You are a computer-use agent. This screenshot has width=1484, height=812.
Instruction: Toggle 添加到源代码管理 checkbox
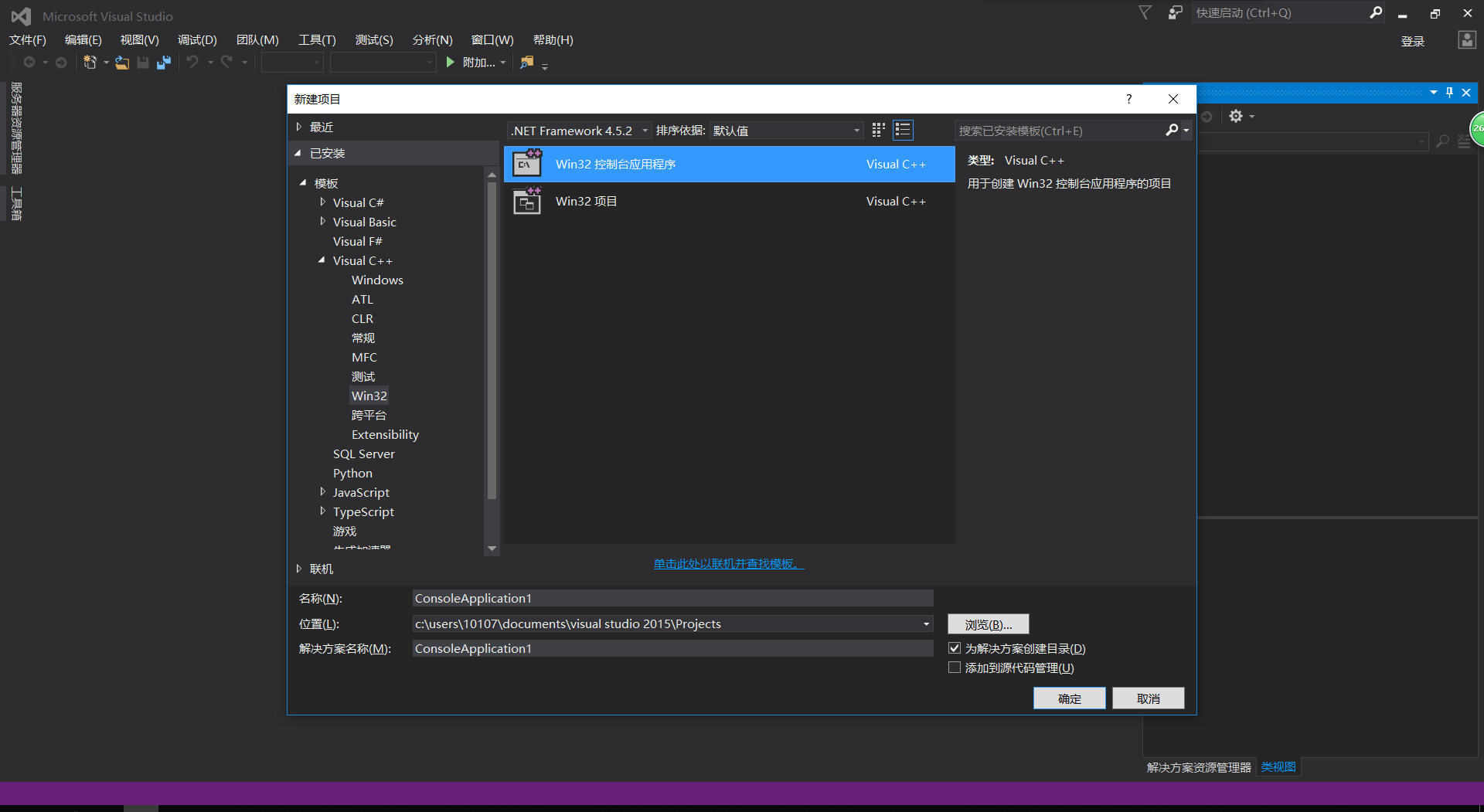955,668
